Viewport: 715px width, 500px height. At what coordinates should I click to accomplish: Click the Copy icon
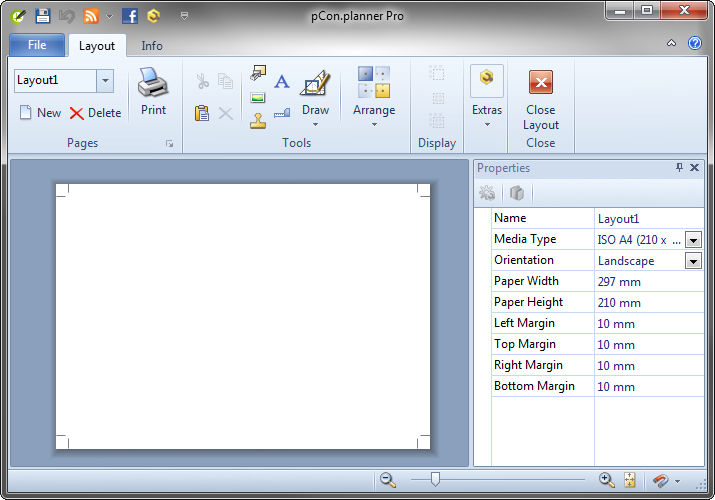coord(225,81)
